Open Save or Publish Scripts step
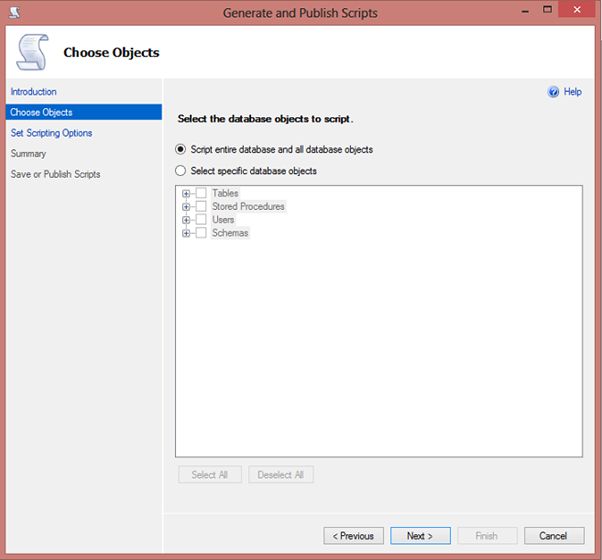The height and width of the screenshot is (560, 602). pyautogui.click(x=55, y=174)
